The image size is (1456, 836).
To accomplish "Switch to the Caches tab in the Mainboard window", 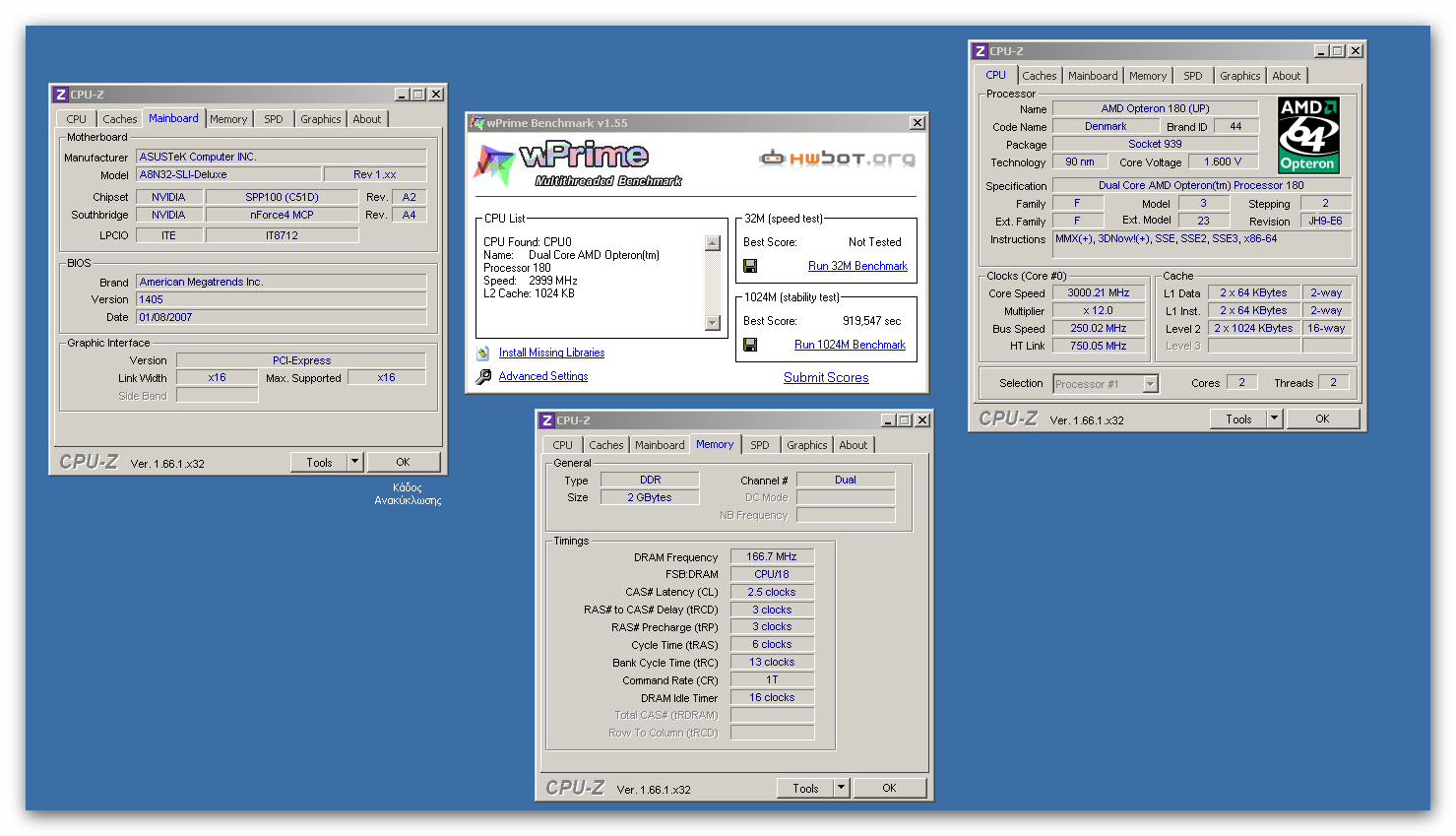I will (x=120, y=119).
